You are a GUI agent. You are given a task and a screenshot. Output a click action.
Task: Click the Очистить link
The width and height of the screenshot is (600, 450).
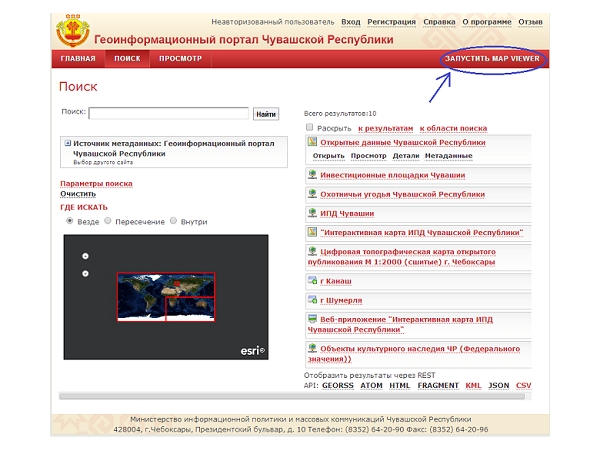tap(78, 194)
